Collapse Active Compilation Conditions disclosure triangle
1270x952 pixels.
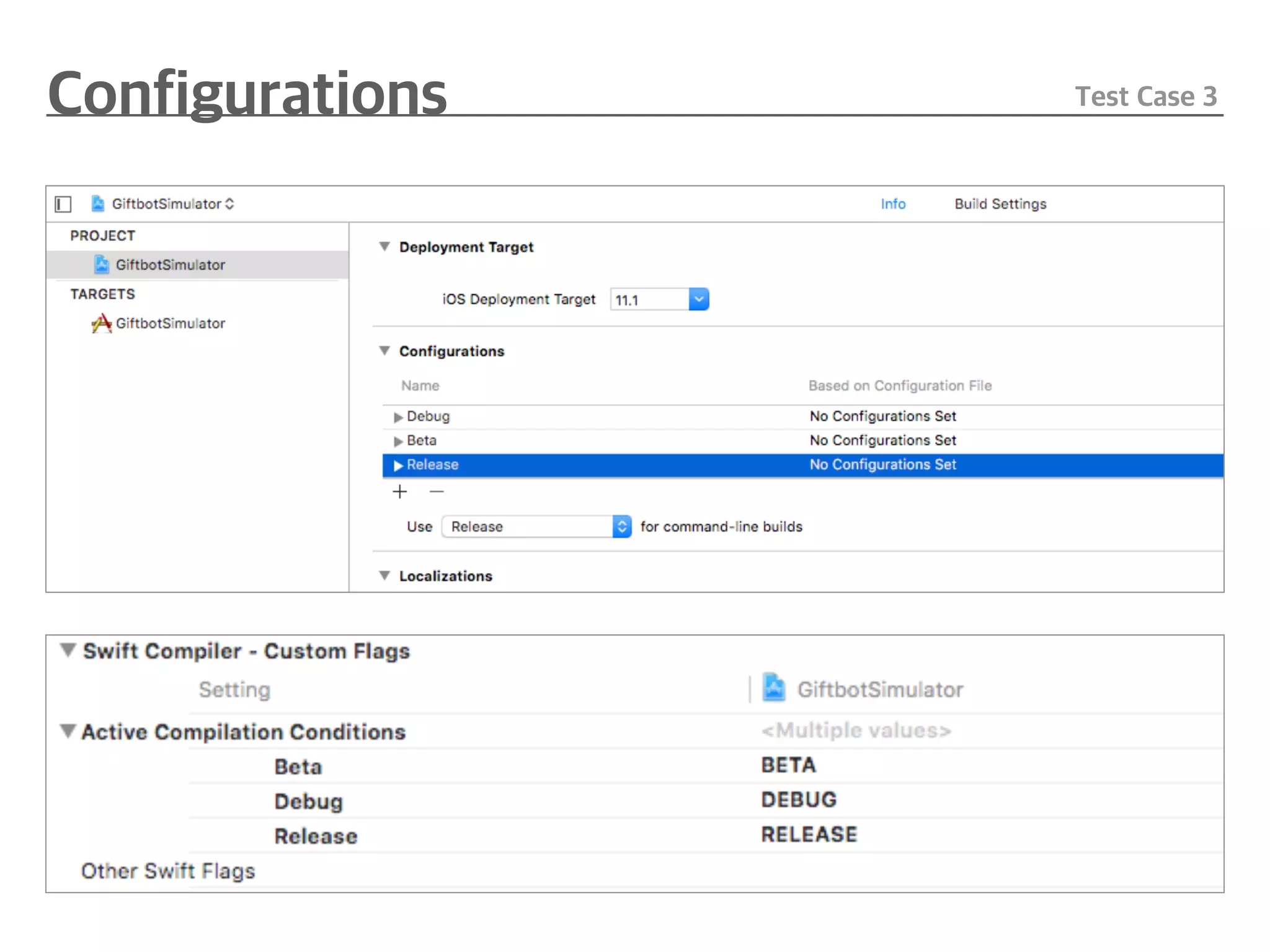coord(68,731)
